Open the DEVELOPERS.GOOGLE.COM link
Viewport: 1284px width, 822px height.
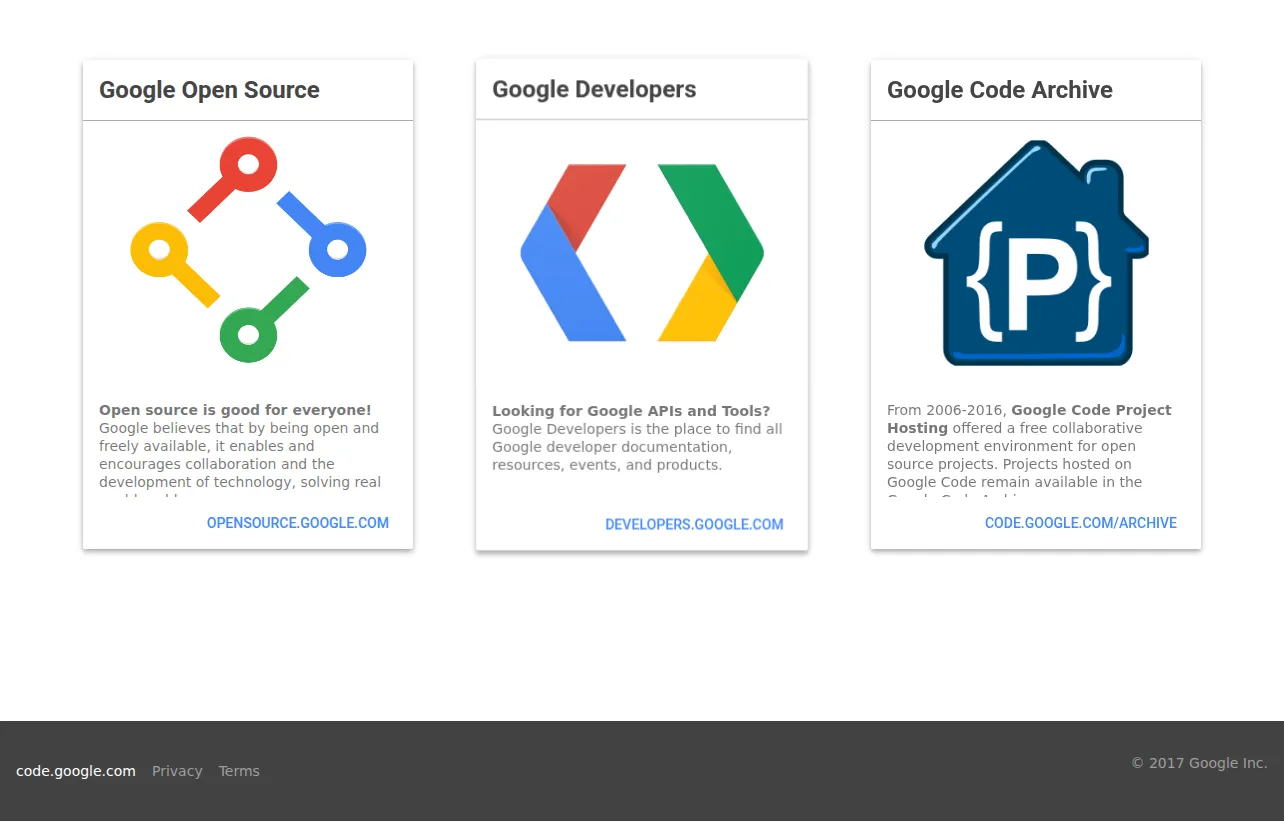(x=694, y=524)
